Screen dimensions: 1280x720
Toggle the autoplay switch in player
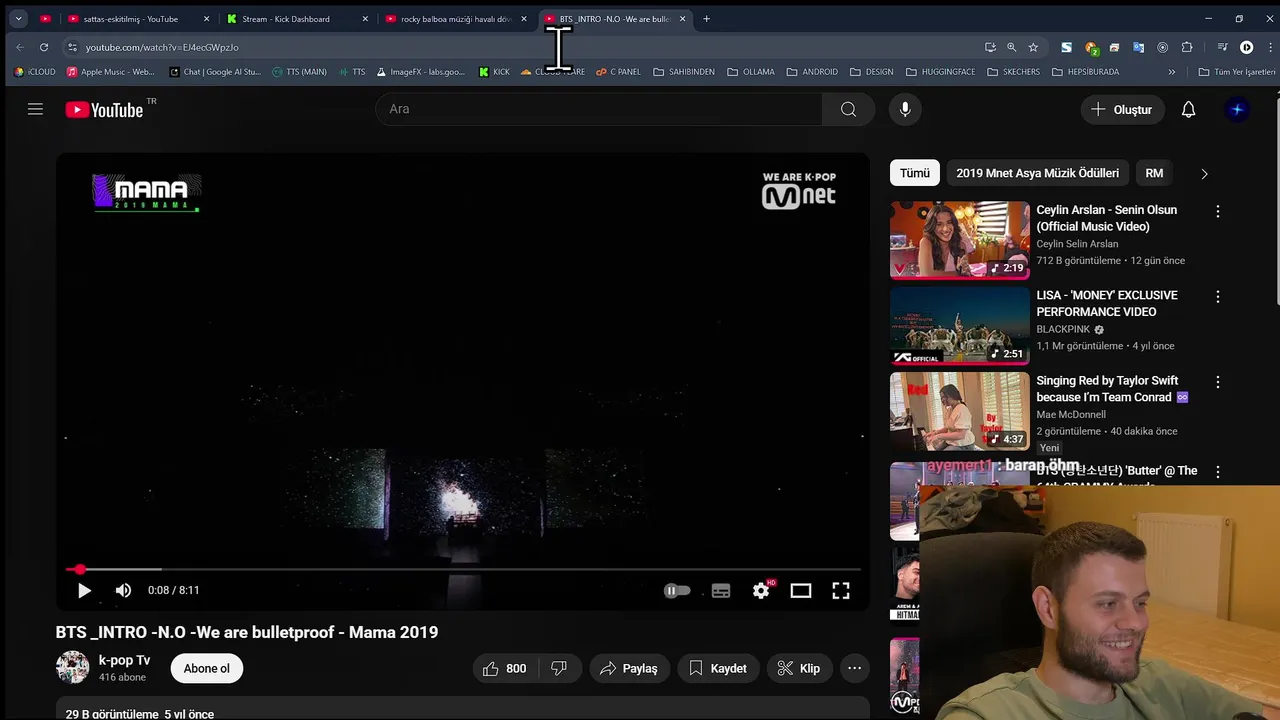[677, 591]
